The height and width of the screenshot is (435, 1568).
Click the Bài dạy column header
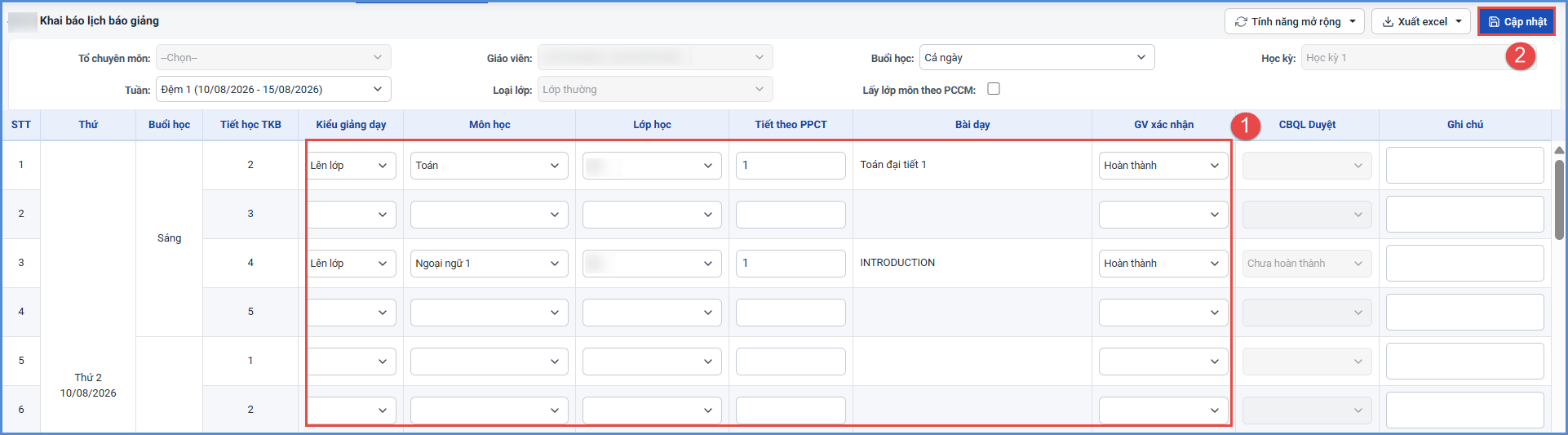click(x=972, y=125)
